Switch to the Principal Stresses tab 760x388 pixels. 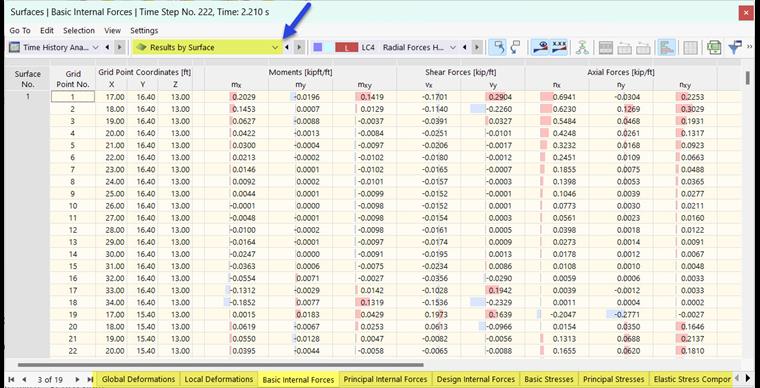[x=614, y=379]
